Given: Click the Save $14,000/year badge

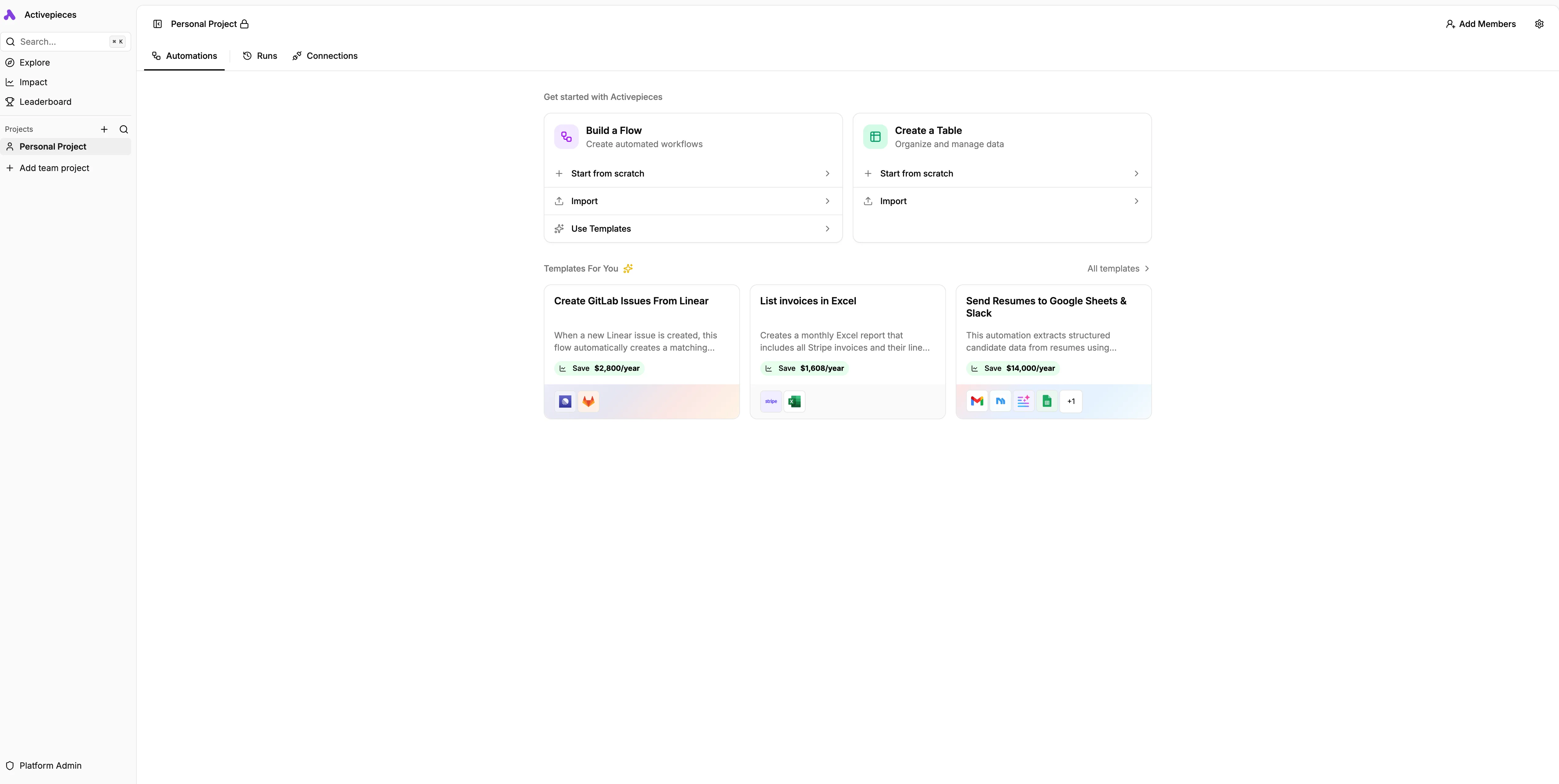Looking at the screenshot, I should click(x=1012, y=368).
